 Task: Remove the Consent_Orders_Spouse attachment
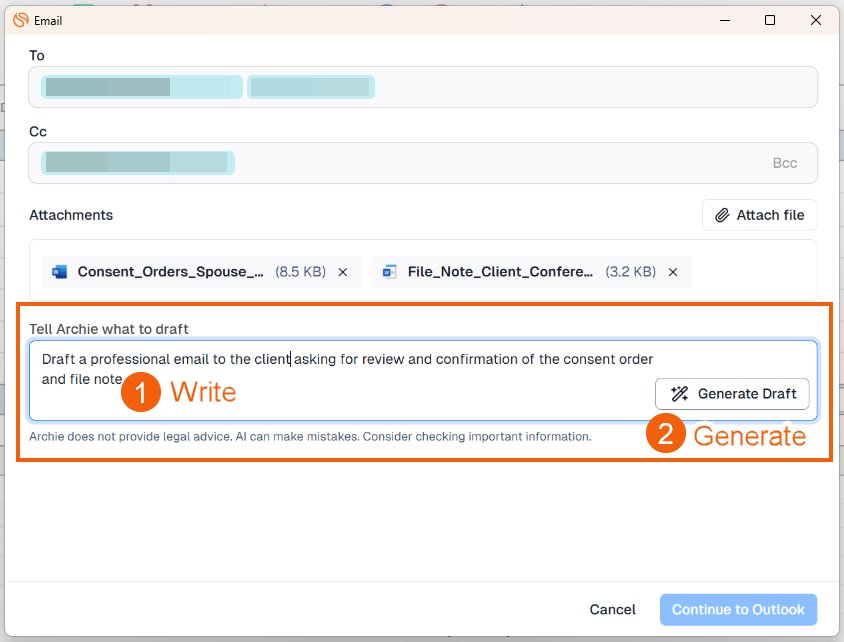343,272
